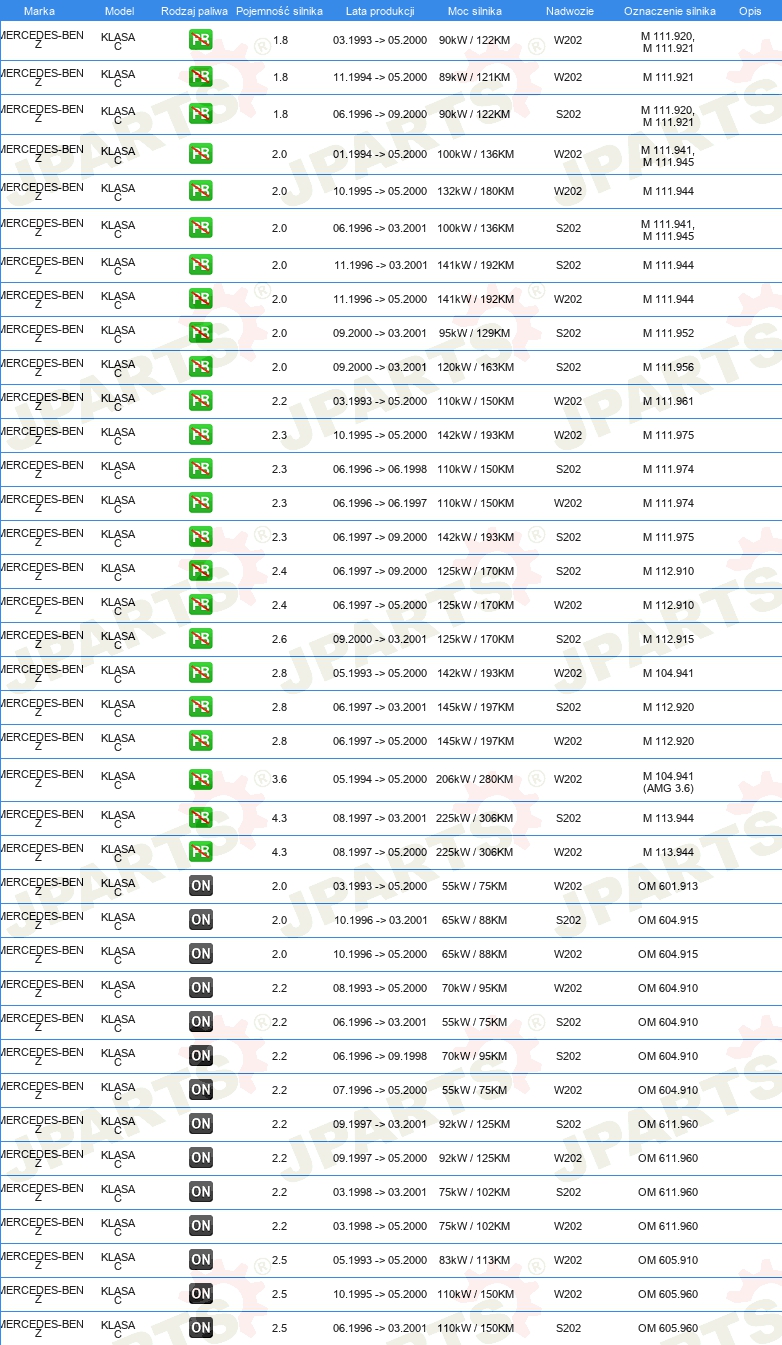Select the PB fuel icon for 95kW / 129KM
The height and width of the screenshot is (1345, 782).
(201, 333)
